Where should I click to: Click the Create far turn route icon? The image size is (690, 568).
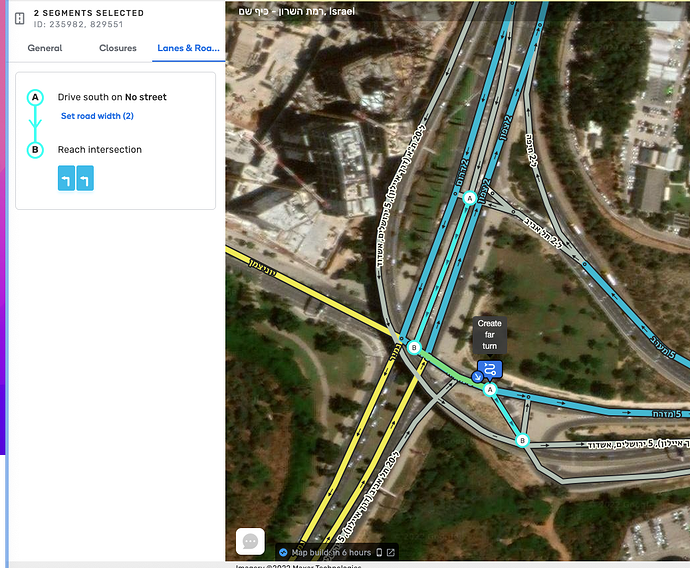coord(490,369)
